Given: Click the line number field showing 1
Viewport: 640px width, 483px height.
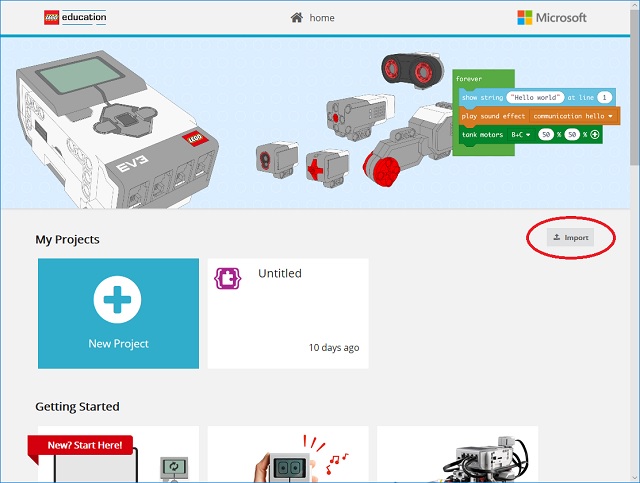Looking at the screenshot, I should tap(605, 97).
